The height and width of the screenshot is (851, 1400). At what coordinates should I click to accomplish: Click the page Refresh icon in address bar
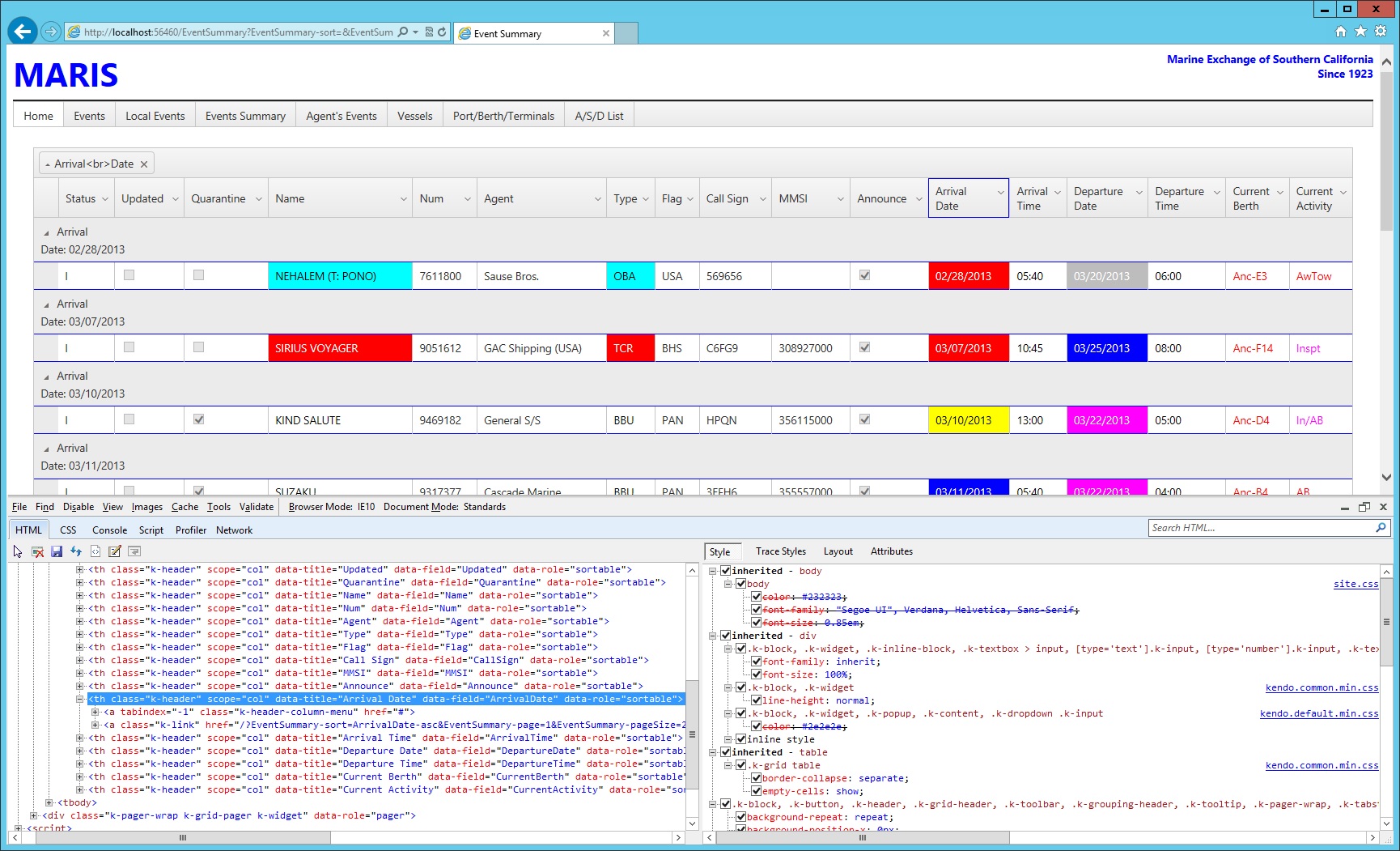click(442, 32)
